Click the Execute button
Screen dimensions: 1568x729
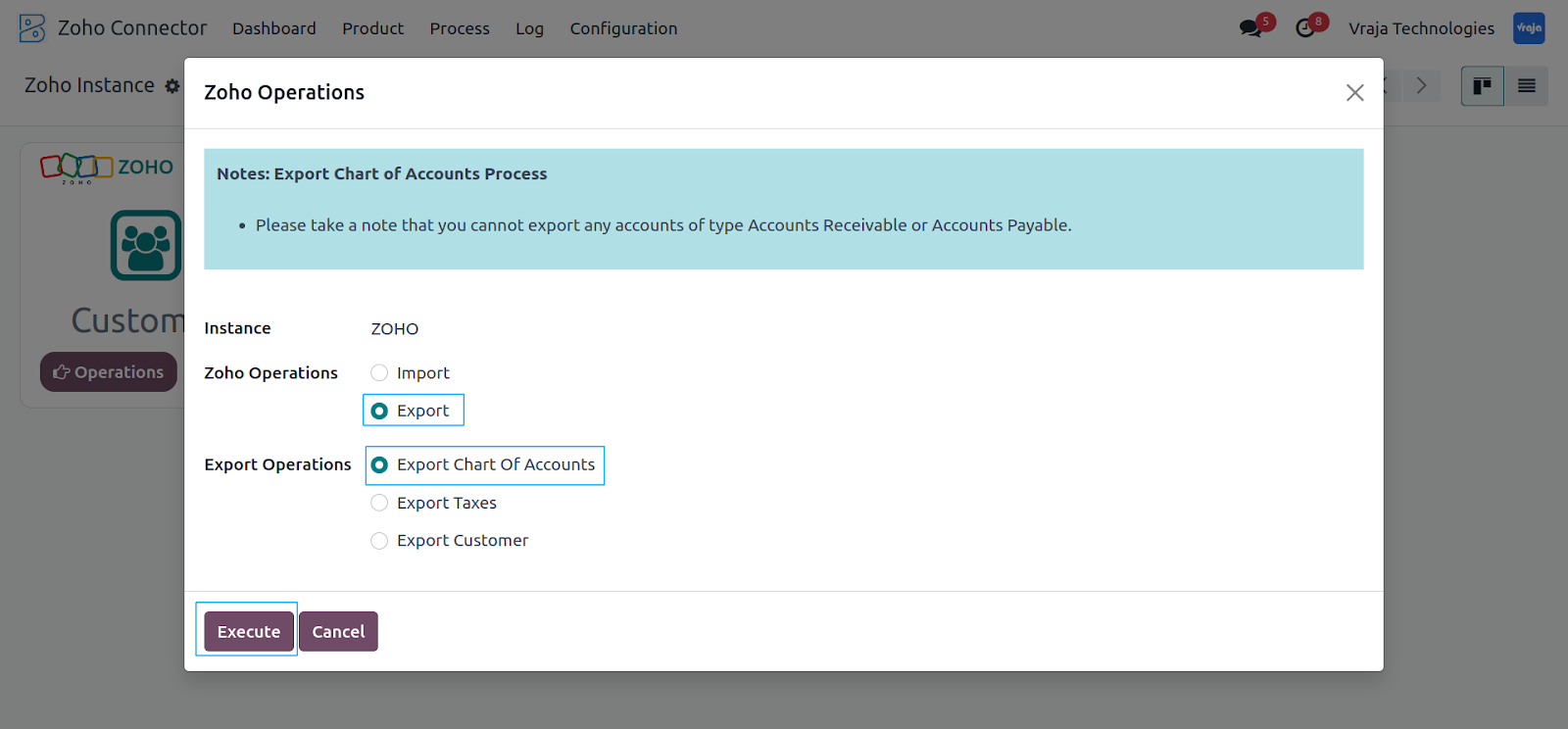pos(249,632)
